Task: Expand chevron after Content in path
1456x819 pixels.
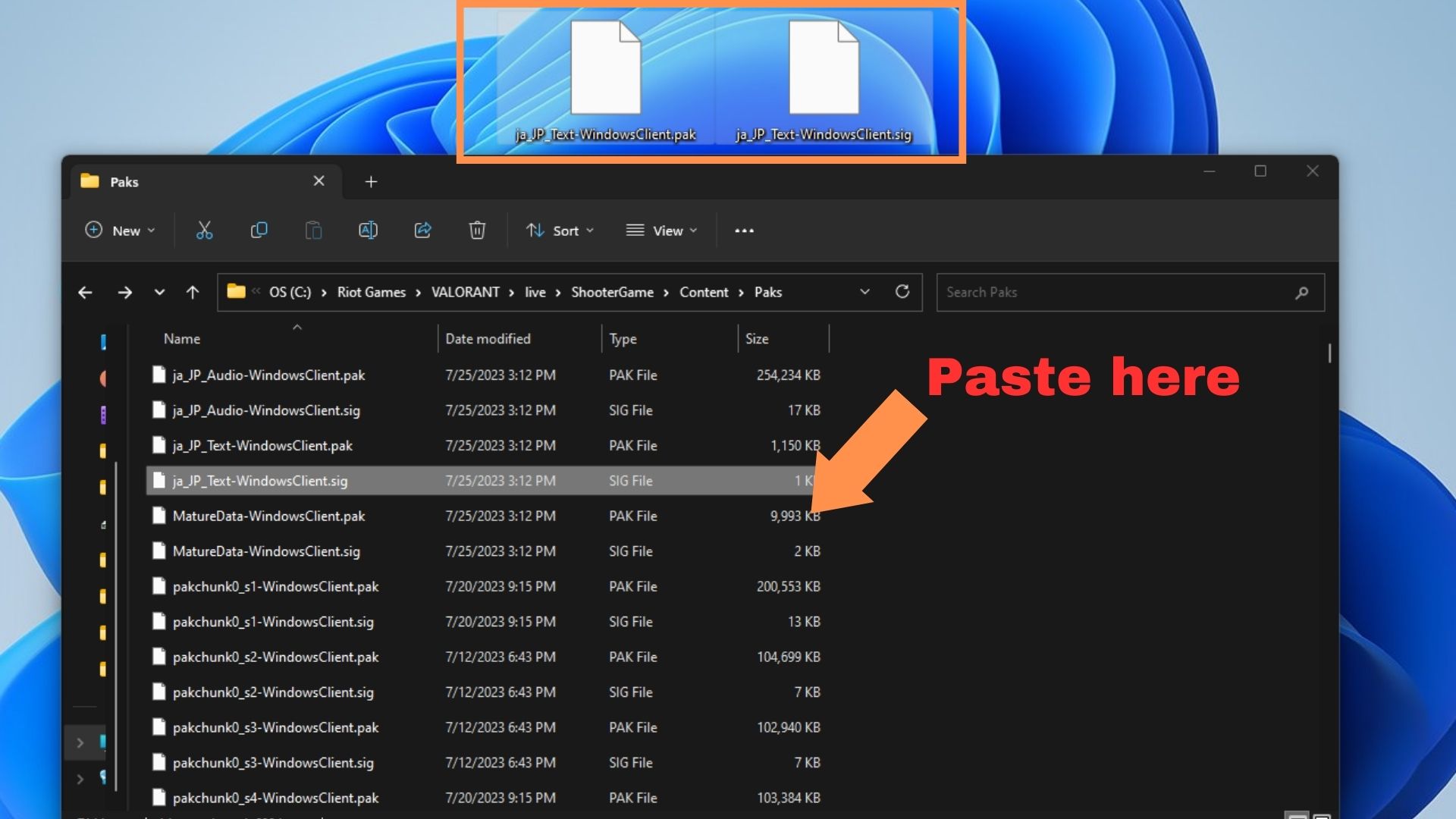Action: point(741,293)
